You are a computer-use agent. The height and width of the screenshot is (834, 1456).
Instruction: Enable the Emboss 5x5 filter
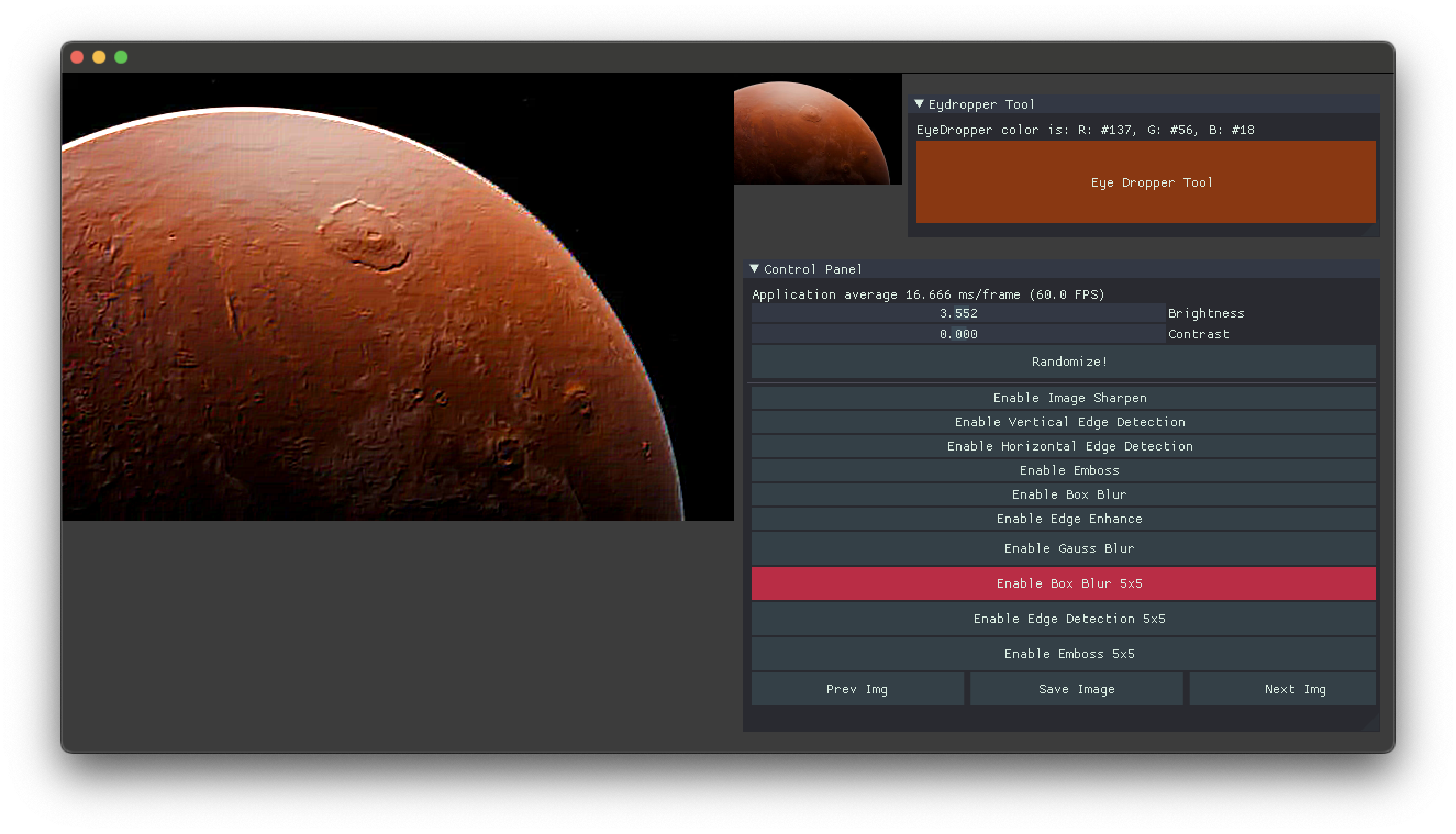point(1063,654)
